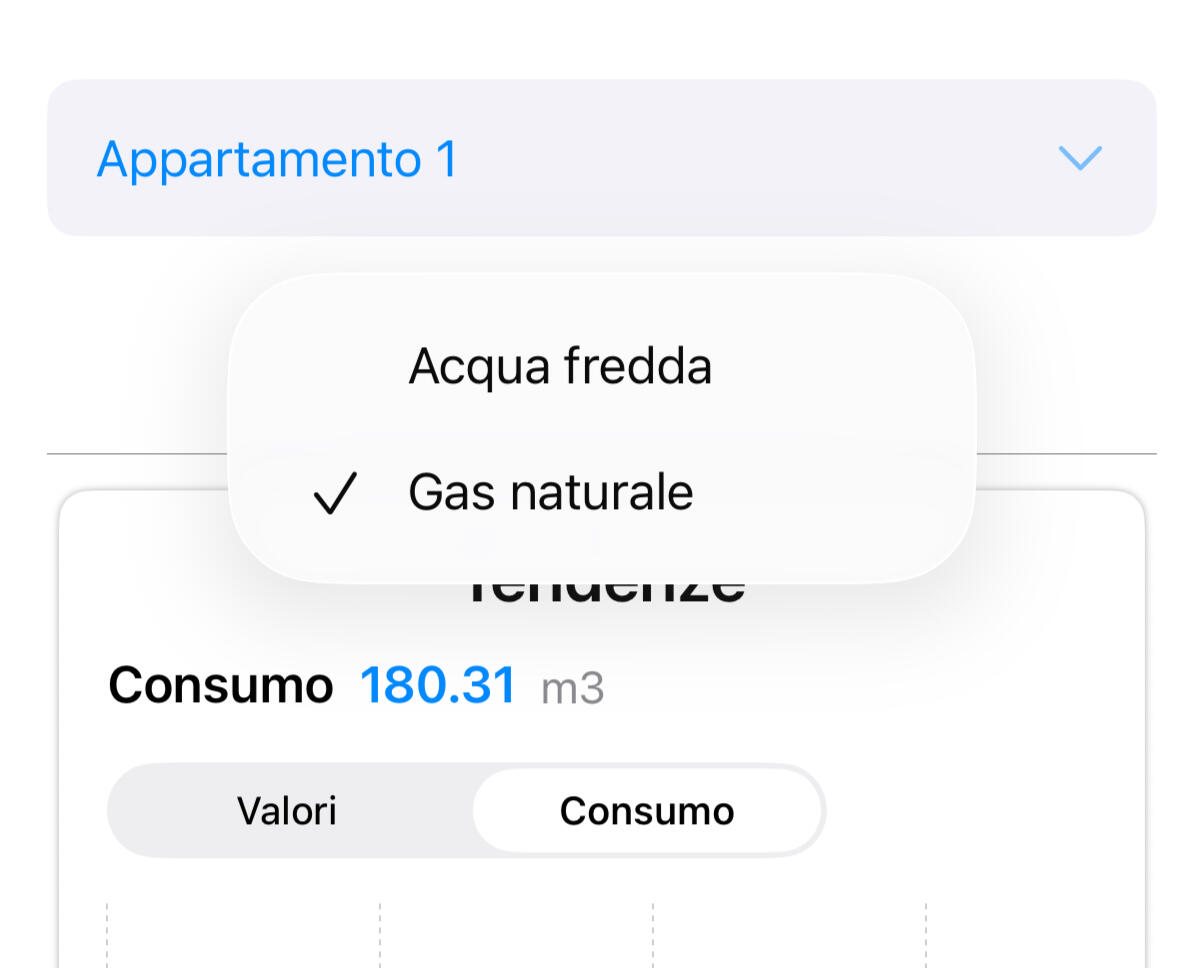
Task: Click blank card area right of Consumo segment
Action: (x=980, y=810)
